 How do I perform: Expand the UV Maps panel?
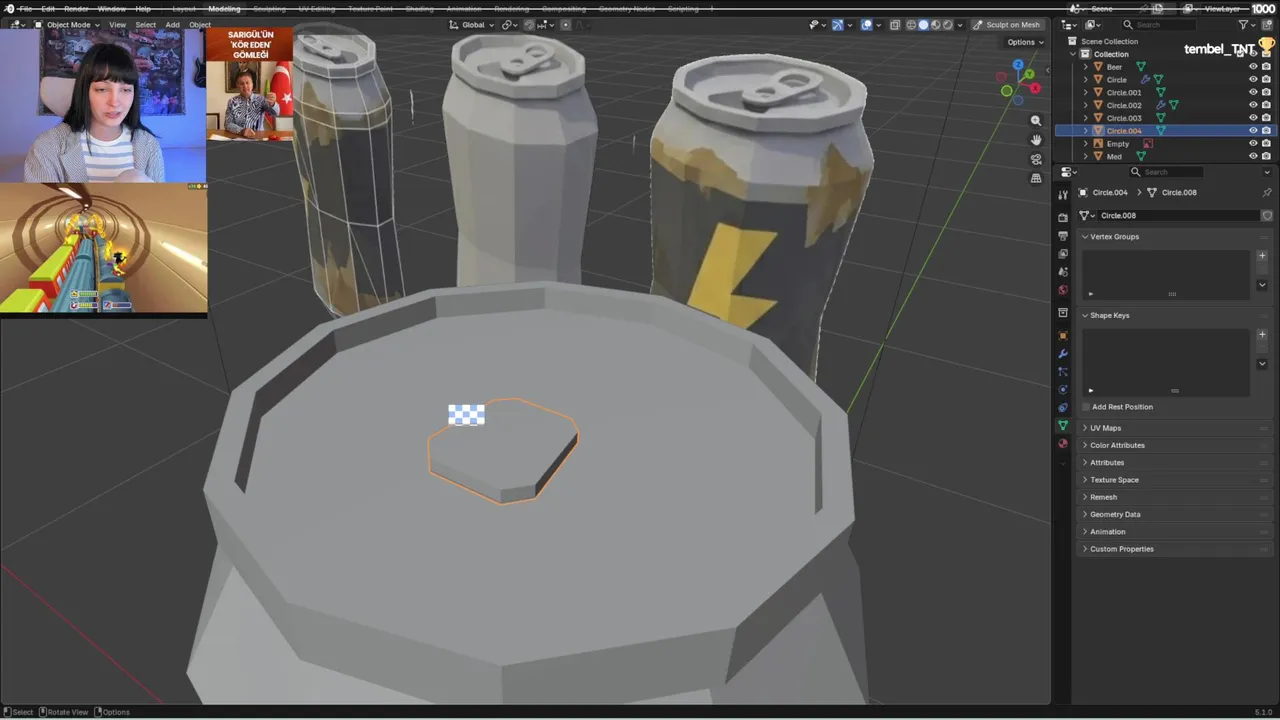point(1105,428)
